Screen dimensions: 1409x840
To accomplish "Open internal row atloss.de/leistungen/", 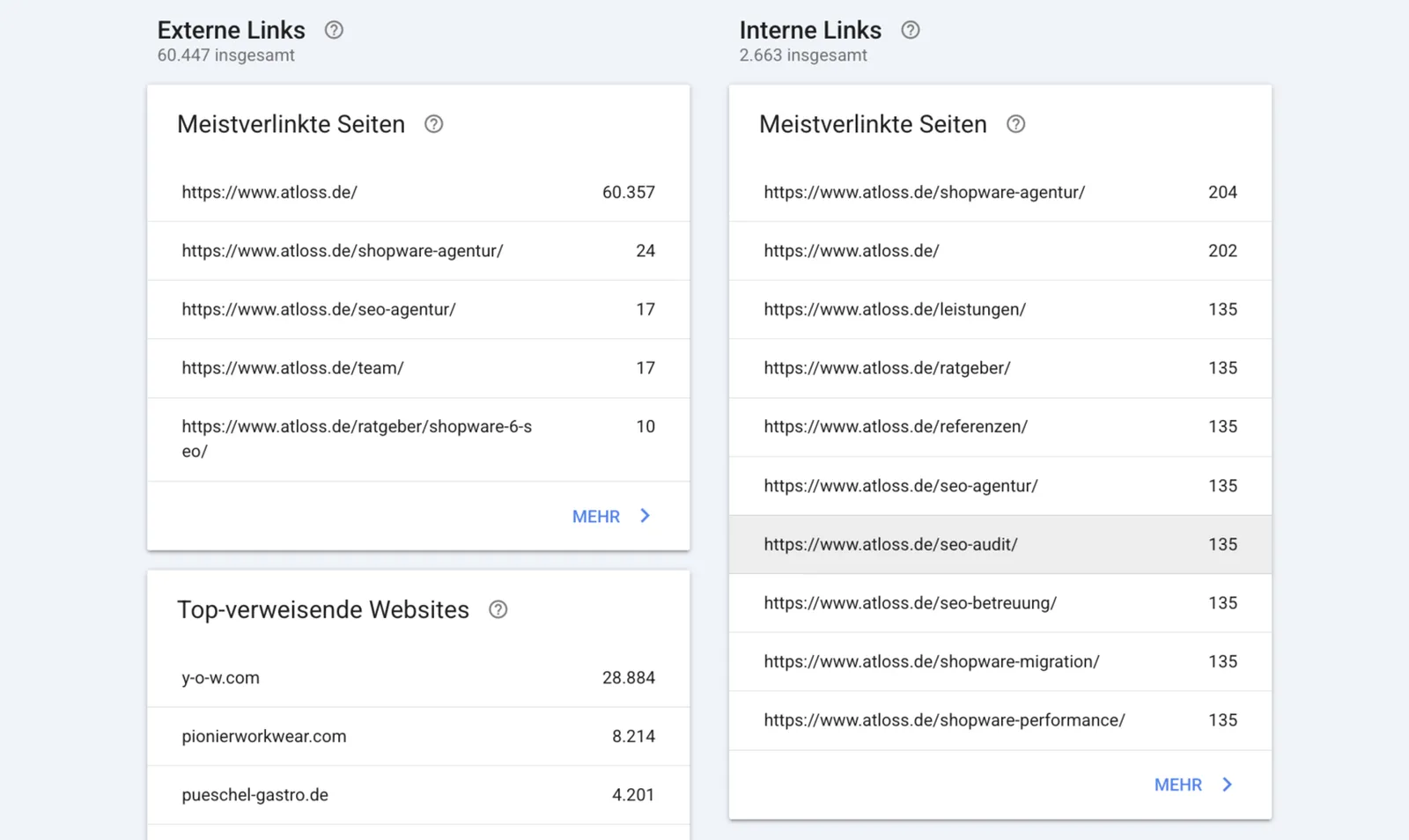I will (x=1000, y=310).
